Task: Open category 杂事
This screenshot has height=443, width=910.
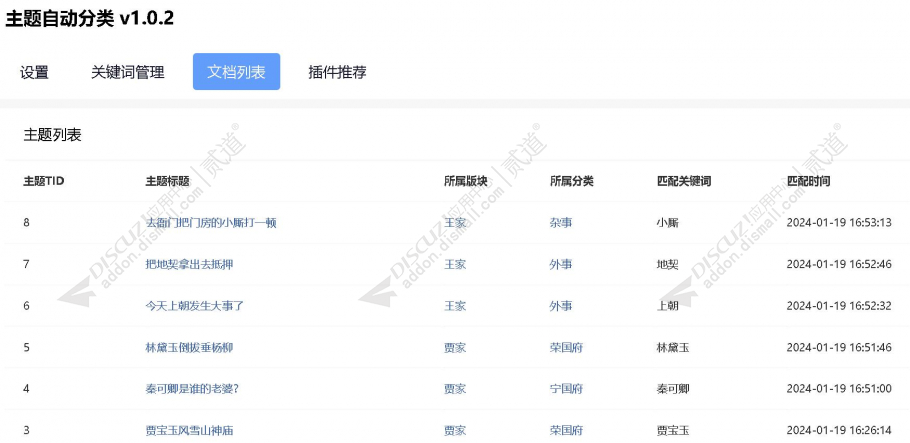Action: pyautogui.click(x=561, y=222)
